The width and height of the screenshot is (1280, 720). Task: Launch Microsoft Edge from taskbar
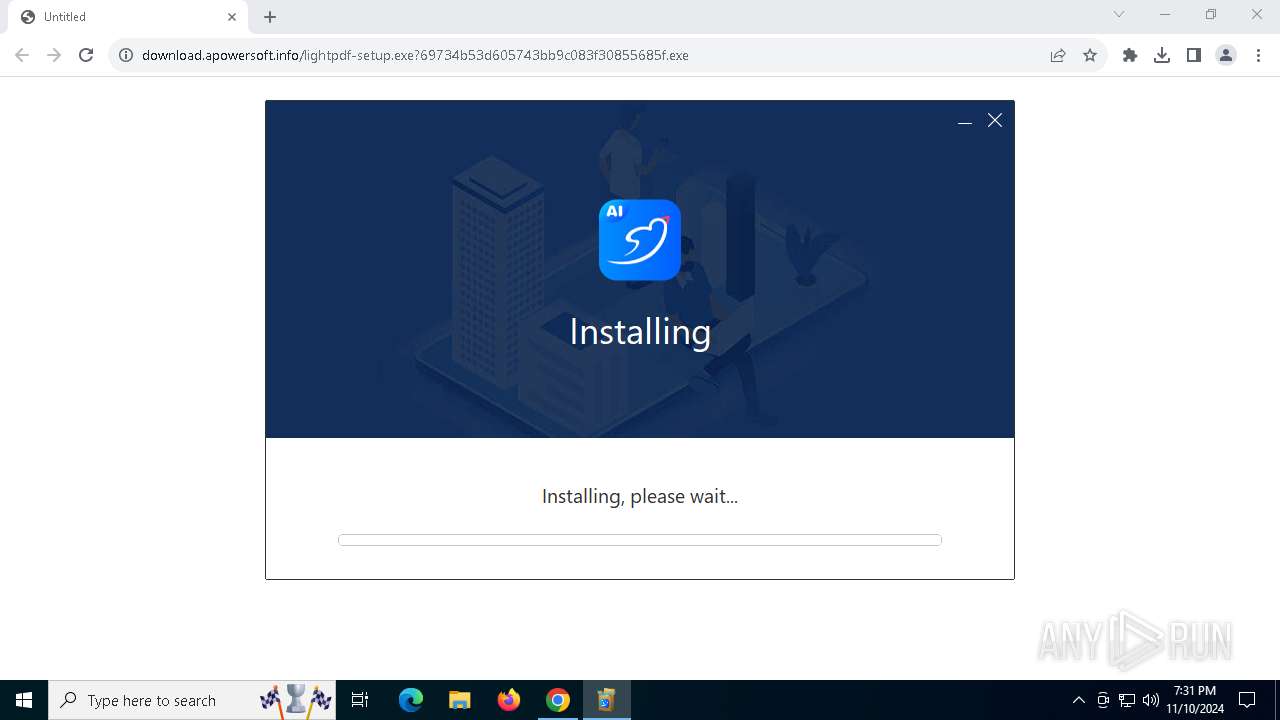[411, 700]
